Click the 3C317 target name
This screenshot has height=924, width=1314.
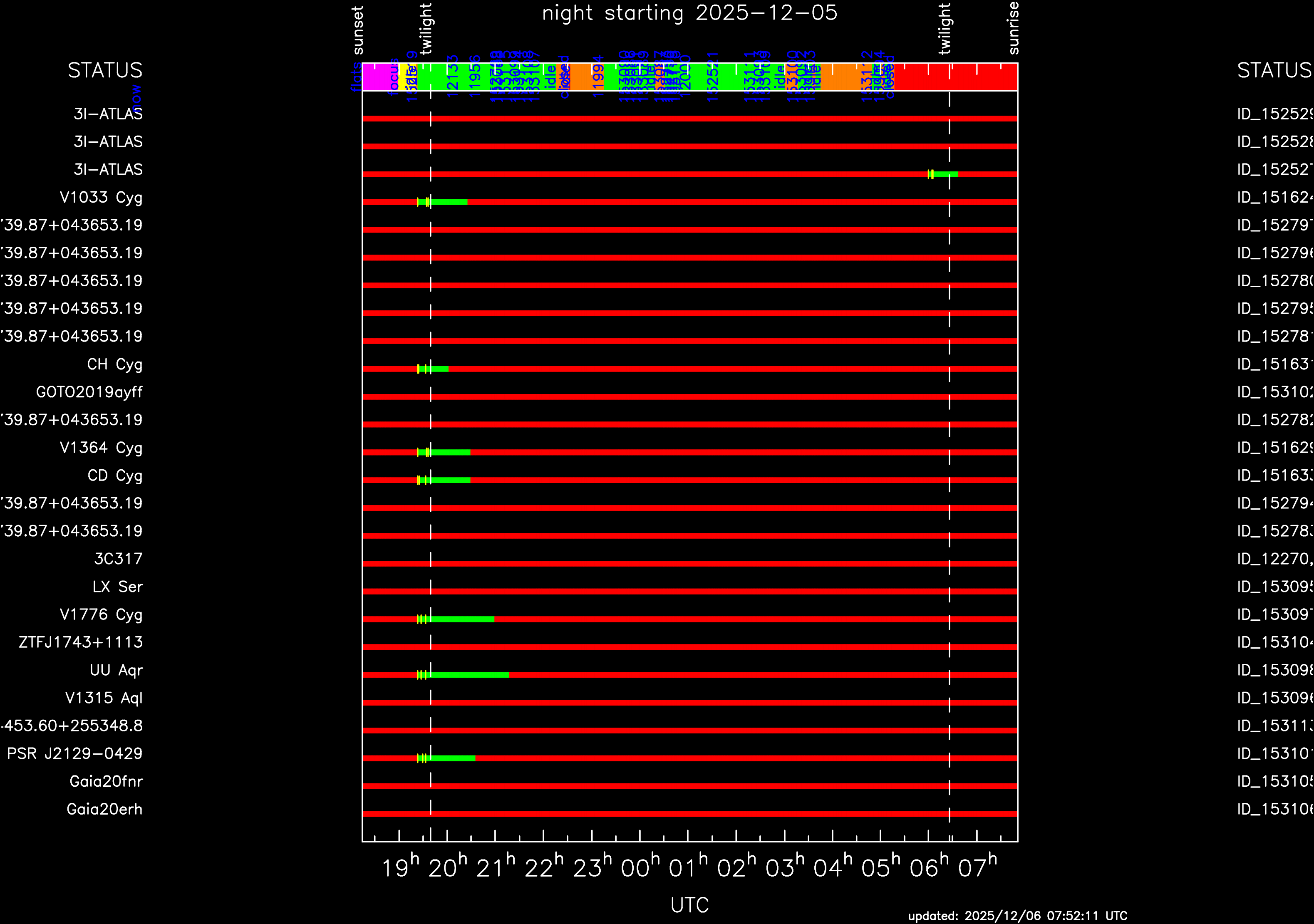pos(119,559)
